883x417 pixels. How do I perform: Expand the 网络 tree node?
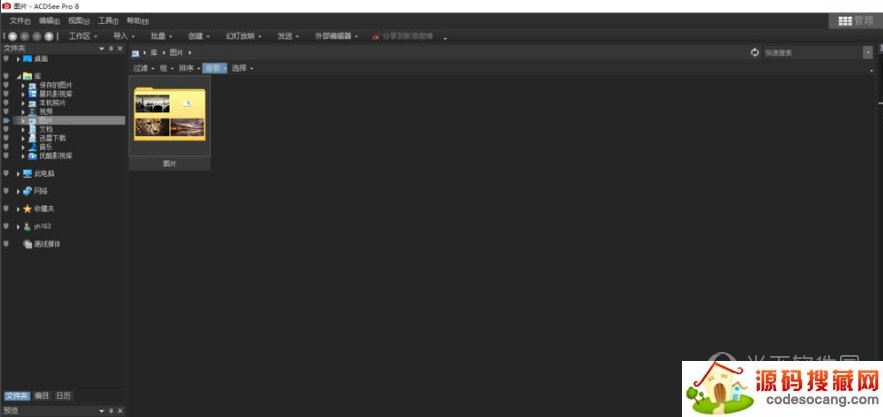(18, 191)
